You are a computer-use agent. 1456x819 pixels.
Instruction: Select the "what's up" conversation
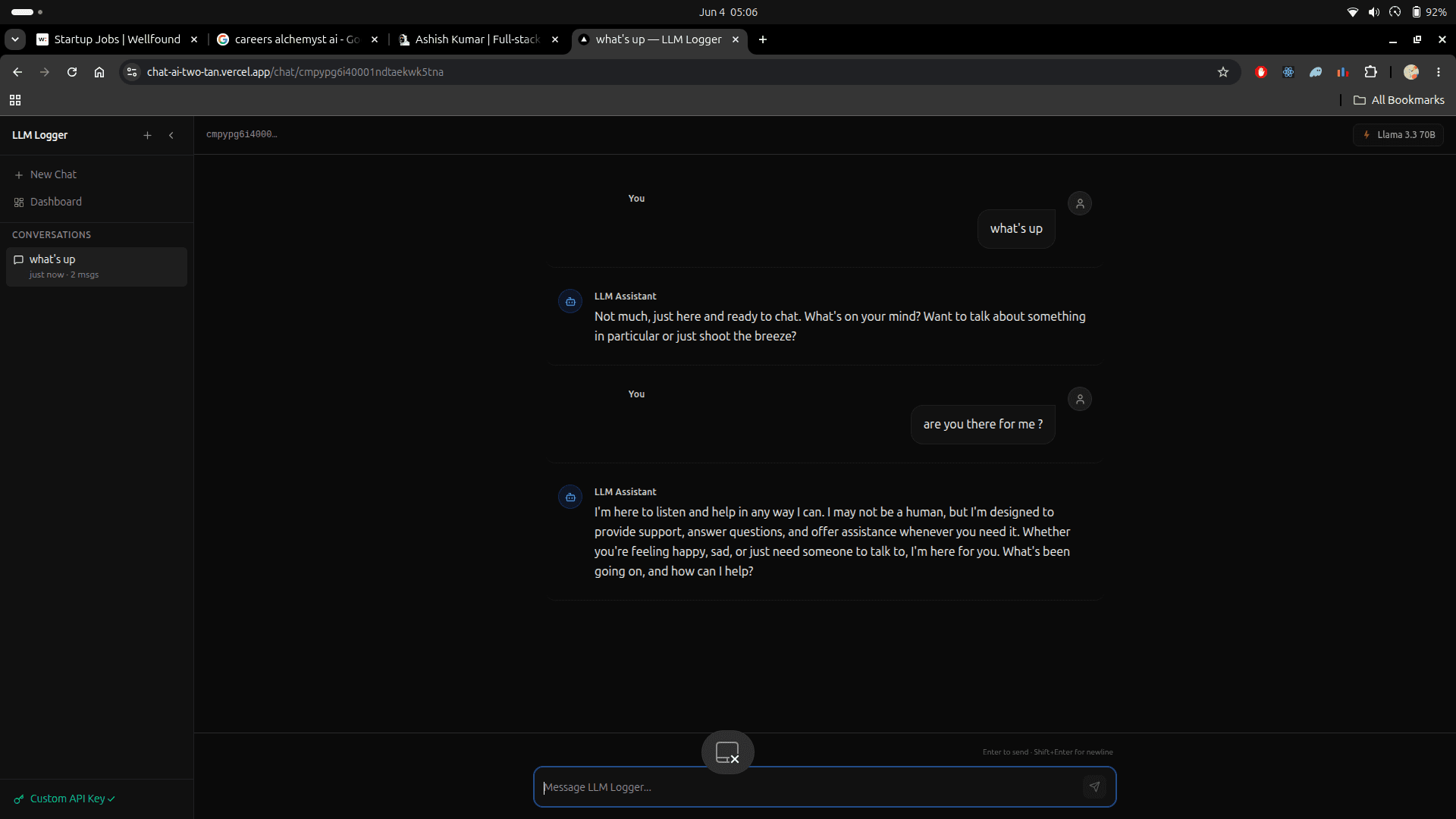click(x=96, y=266)
